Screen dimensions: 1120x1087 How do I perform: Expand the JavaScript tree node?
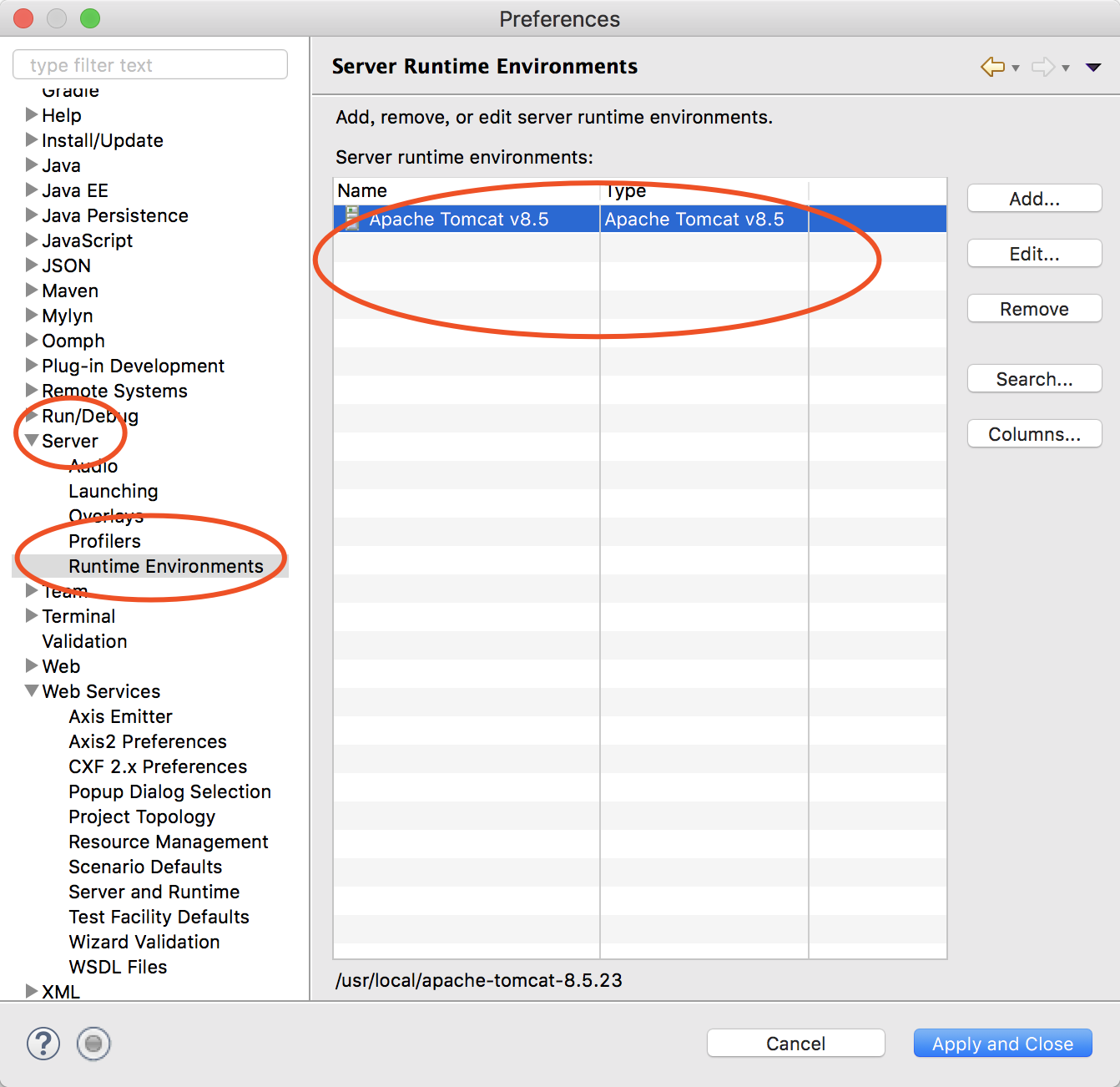tap(32, 240)
